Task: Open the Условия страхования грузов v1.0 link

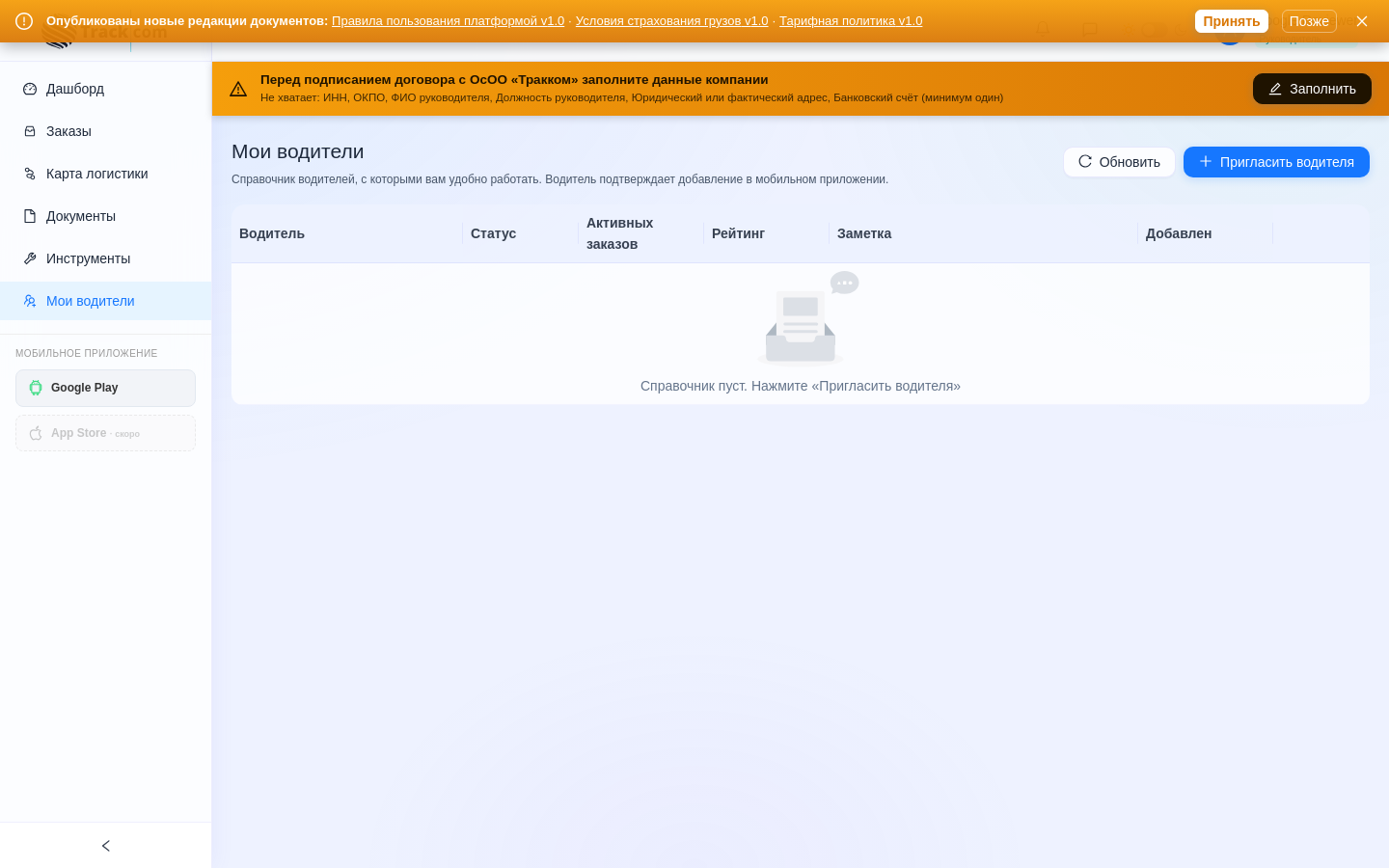Action: [671, 21]
